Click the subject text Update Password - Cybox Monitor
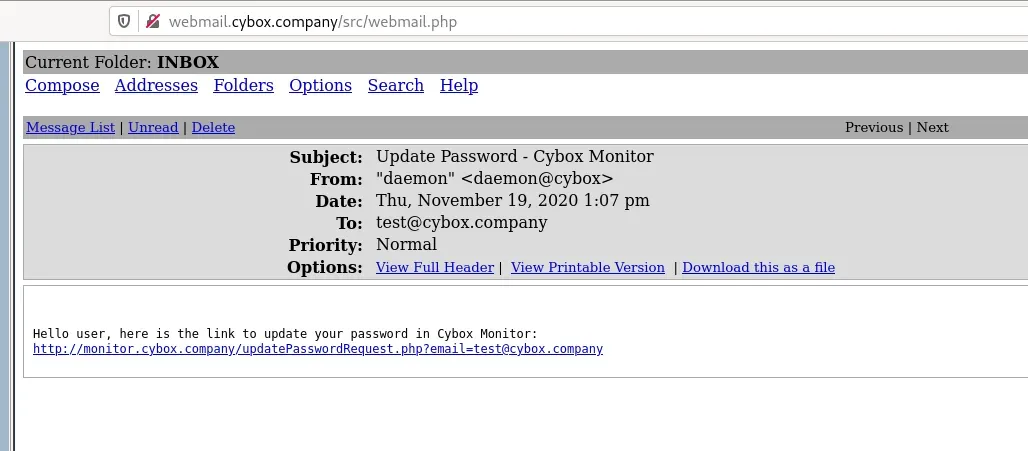This screenshot has width=1028, height=451. 514,157
